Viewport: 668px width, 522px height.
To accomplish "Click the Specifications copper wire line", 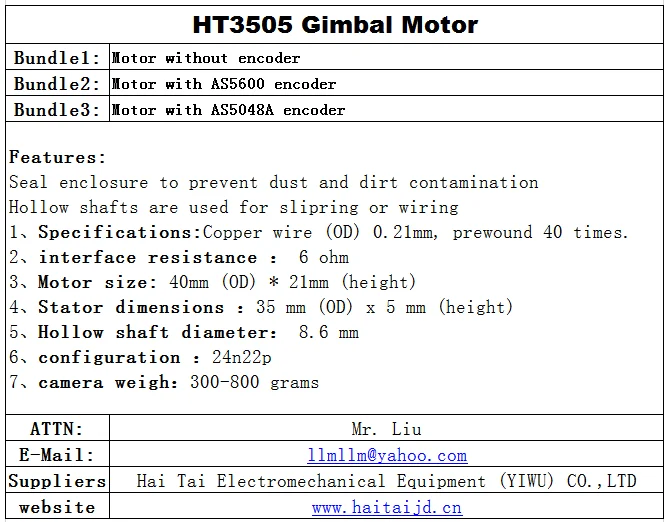I will click(319, 232).
